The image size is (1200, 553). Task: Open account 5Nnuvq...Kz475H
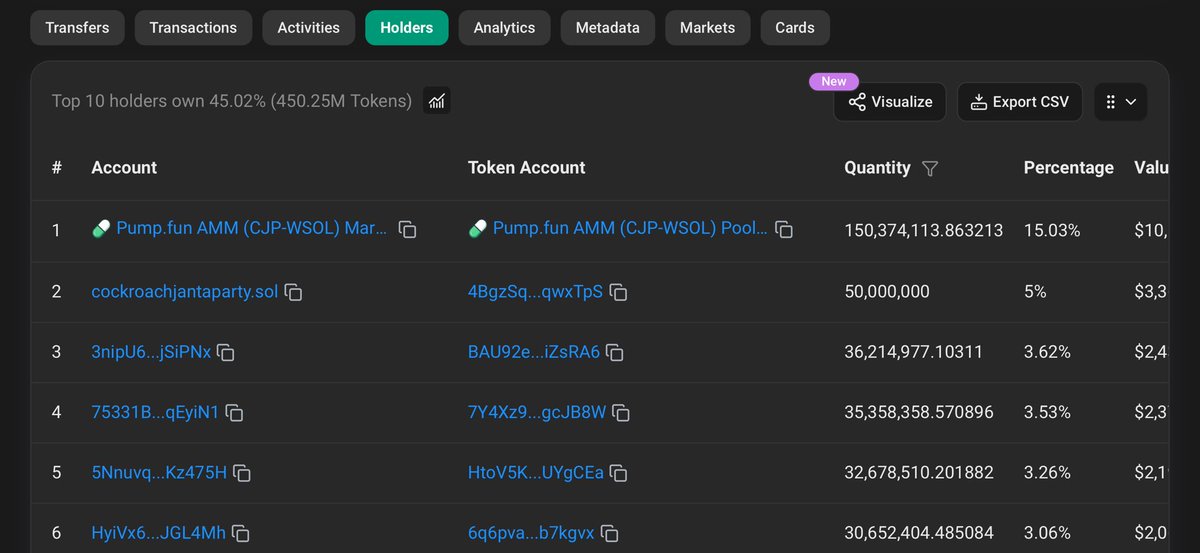[x=159, y=472]
